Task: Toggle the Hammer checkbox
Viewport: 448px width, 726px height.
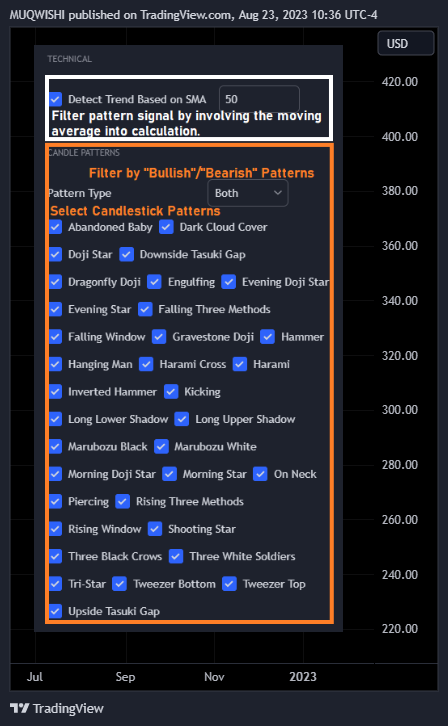Action: tap(268, 337)
